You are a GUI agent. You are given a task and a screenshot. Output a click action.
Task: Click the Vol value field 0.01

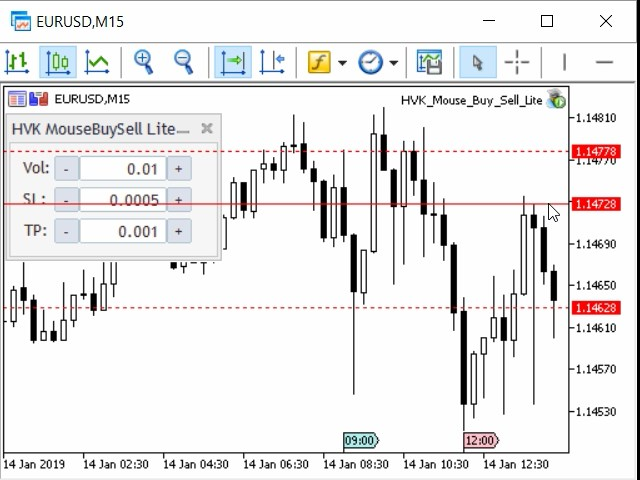(x=123, y=169)
